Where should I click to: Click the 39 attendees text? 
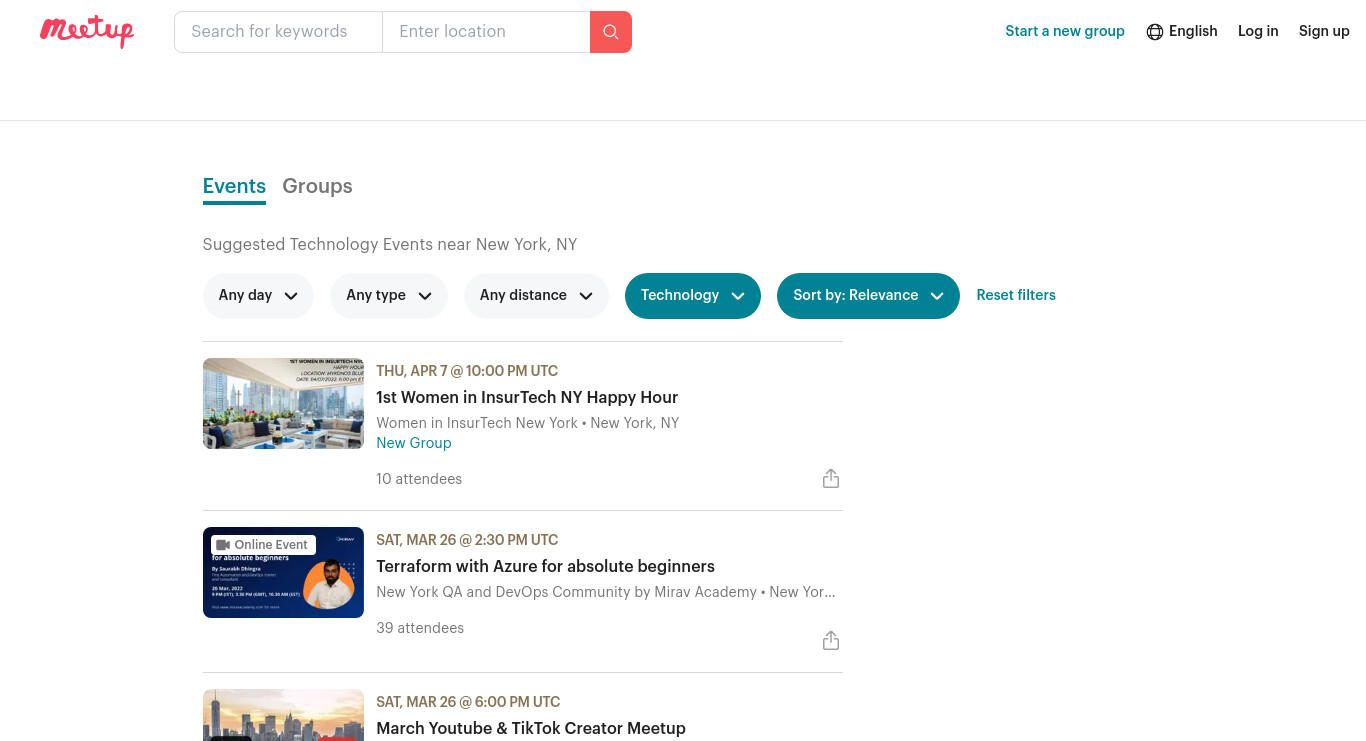tap(420, 628)
